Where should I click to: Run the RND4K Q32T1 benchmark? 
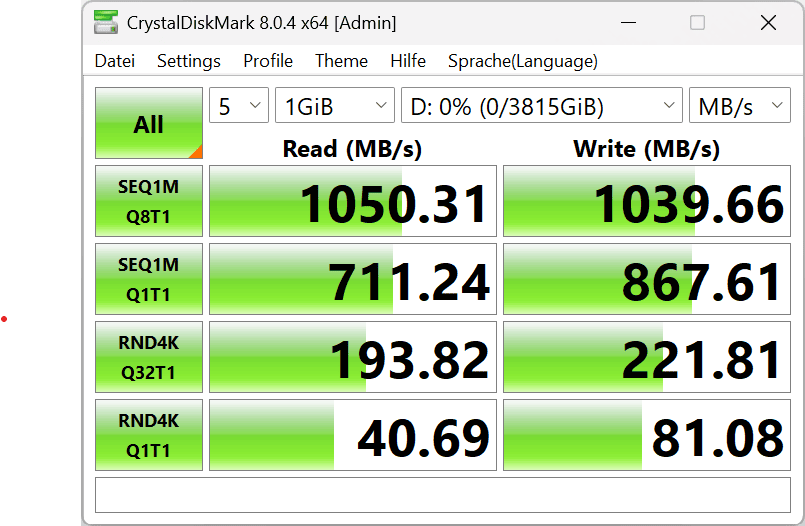(x=148, y=357)
